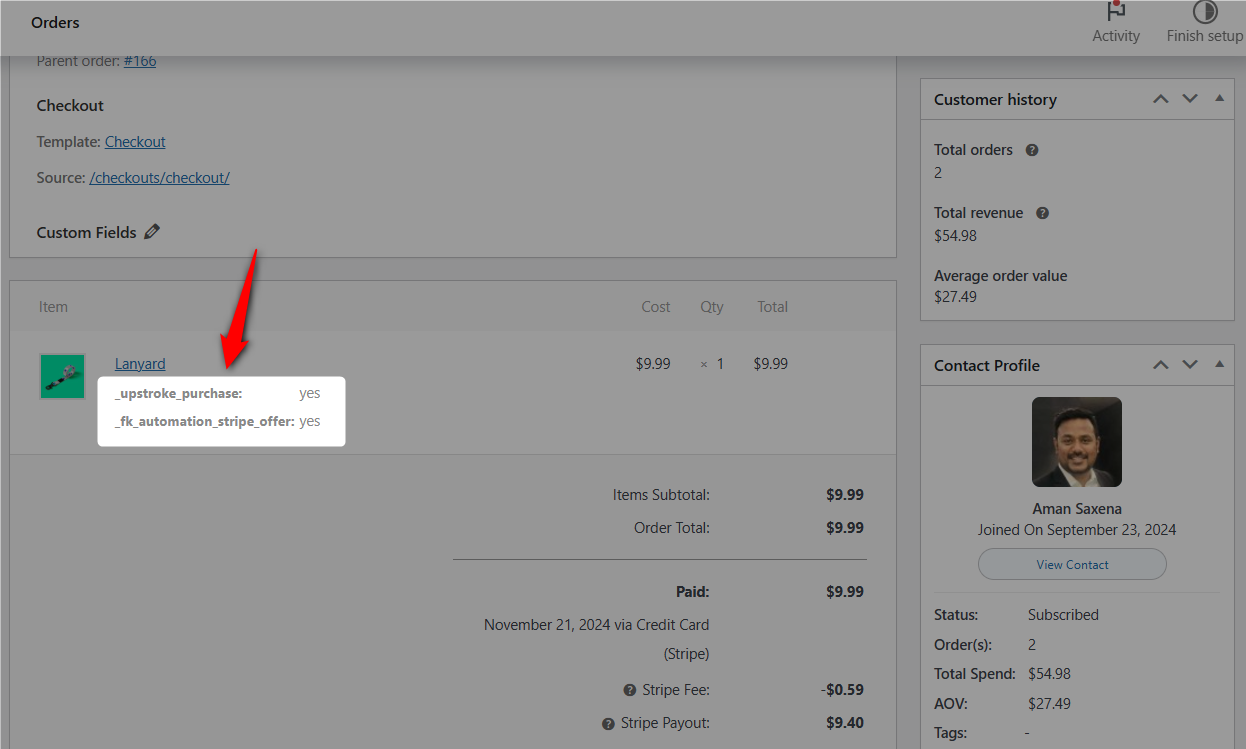Move Customer history panel up
This screenshot has height=749, width=1246.
point(1160,99)
